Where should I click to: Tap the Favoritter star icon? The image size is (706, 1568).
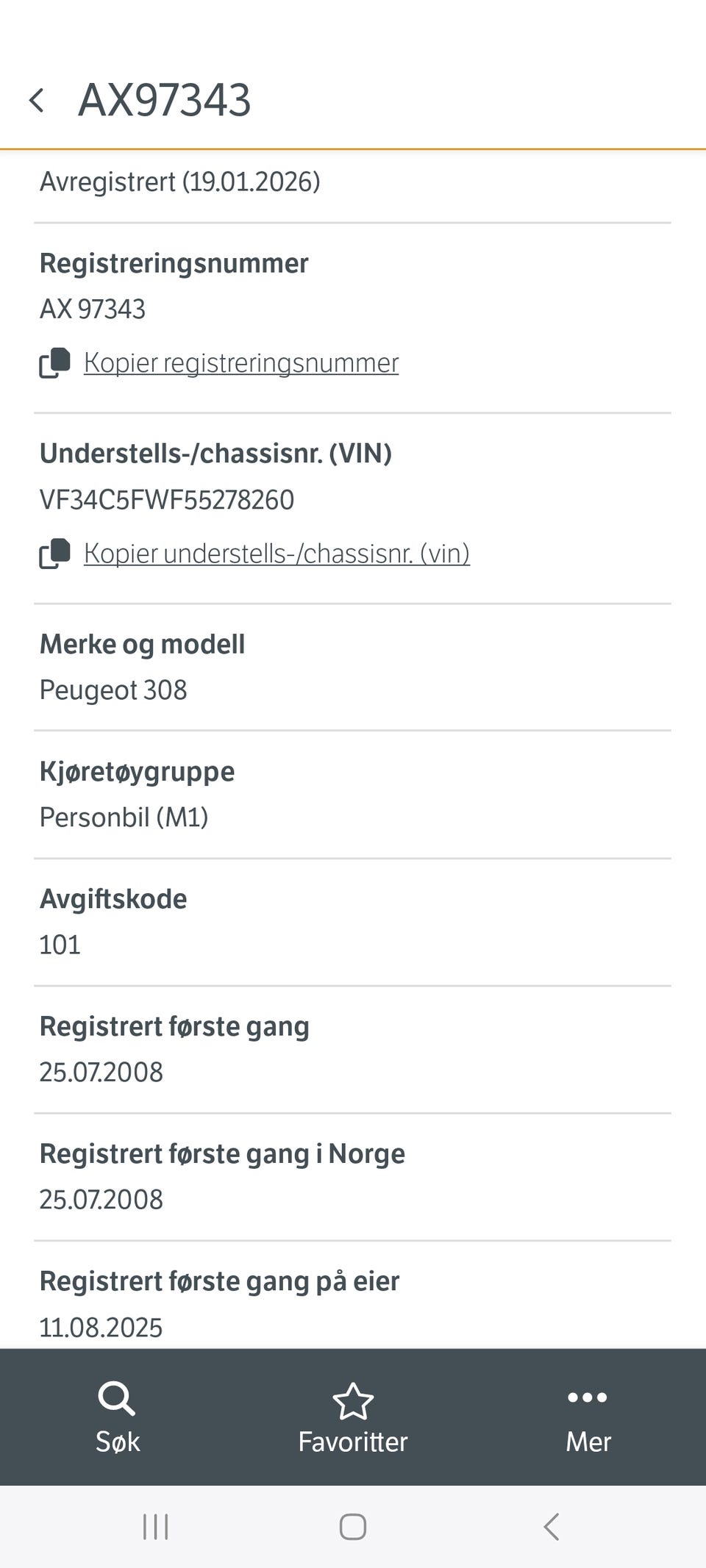pos(353,1401)
